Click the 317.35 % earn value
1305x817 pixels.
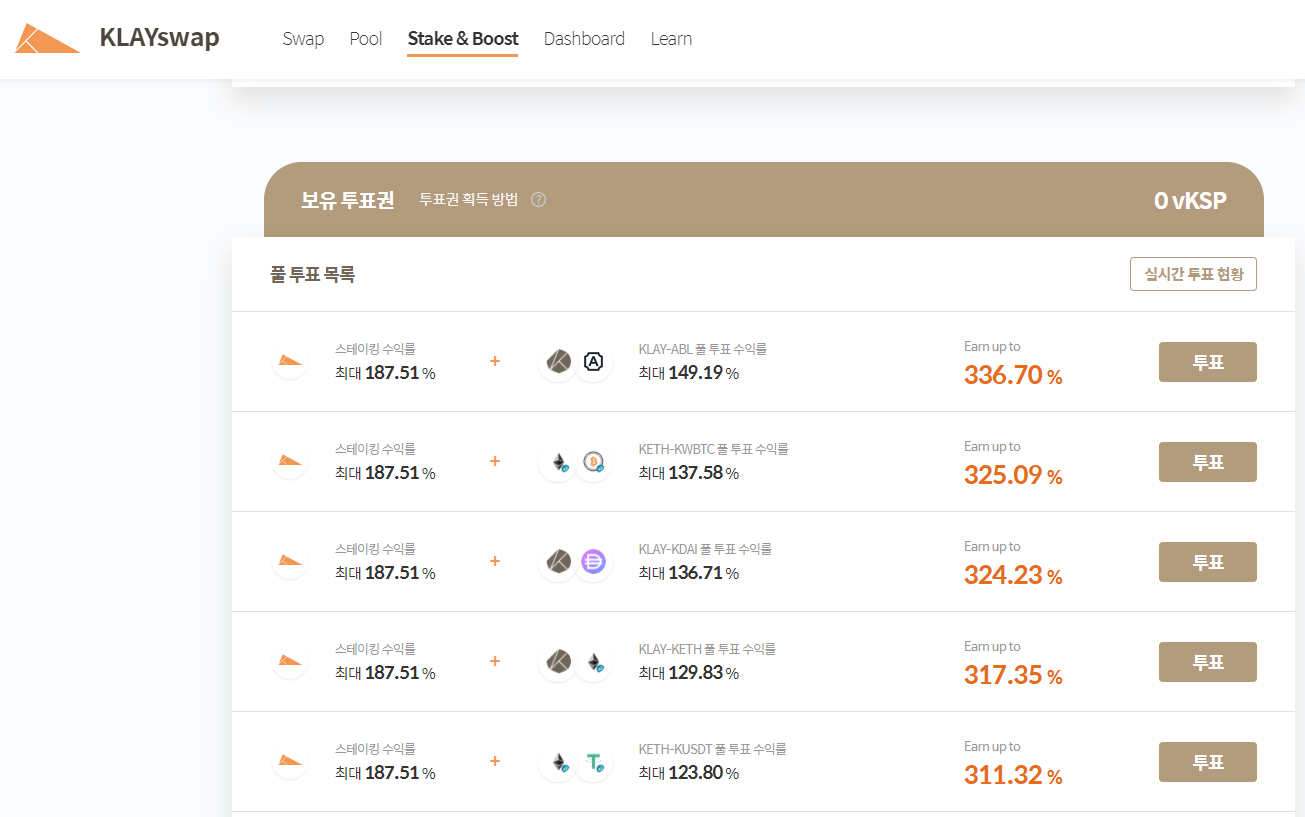[x=1013, y=675]
